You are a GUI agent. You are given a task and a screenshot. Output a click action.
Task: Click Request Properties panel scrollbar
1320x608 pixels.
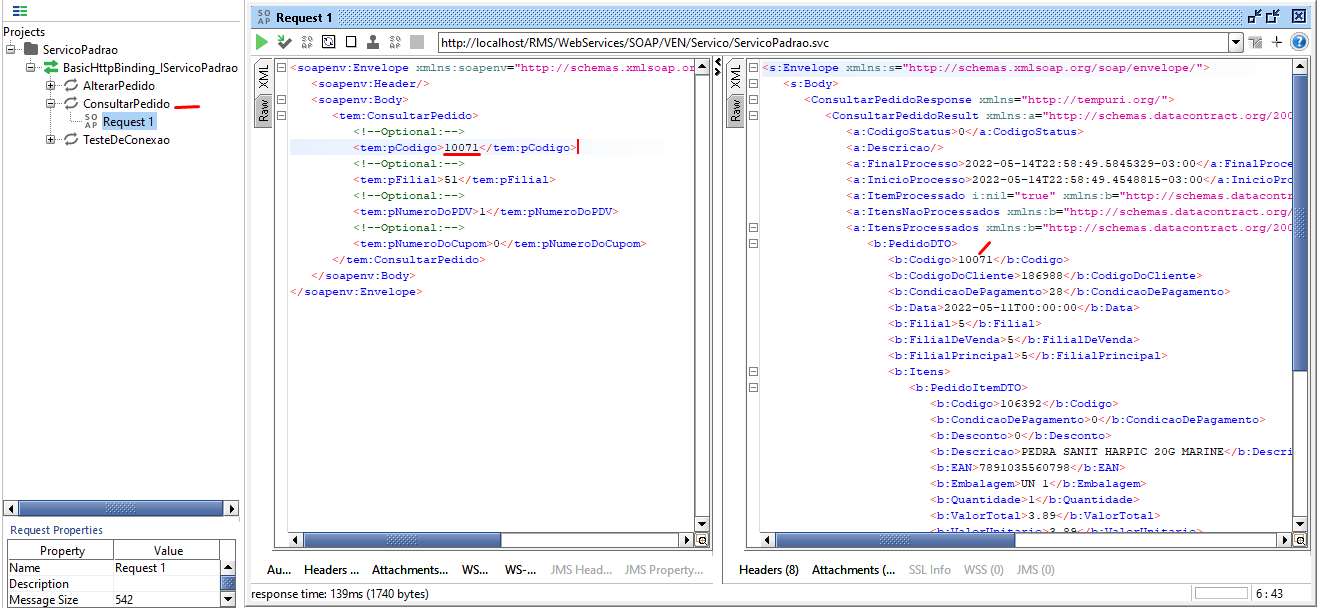tap(228, 583)
